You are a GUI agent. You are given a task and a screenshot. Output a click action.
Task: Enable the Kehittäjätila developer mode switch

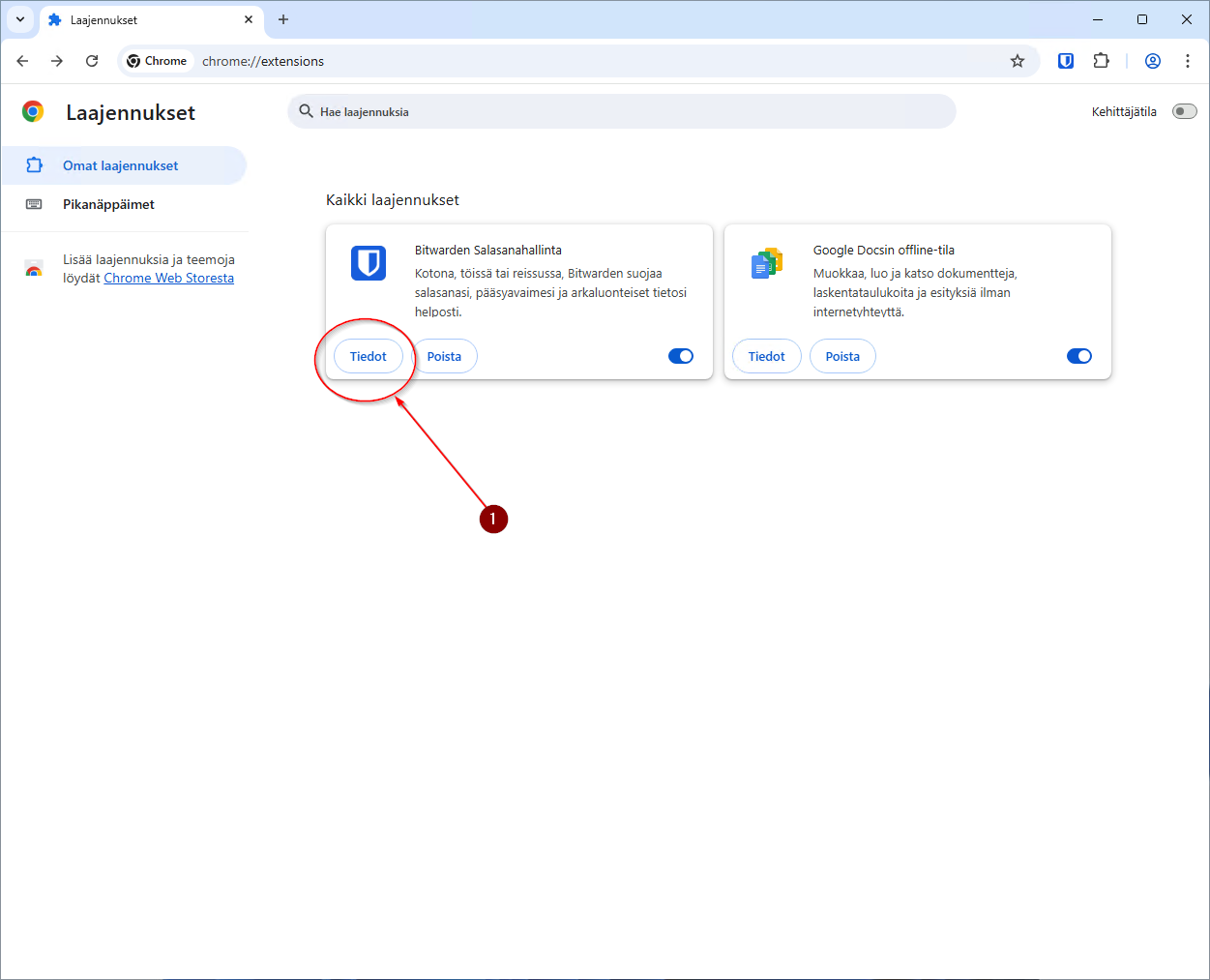[x=1184, y=111]
